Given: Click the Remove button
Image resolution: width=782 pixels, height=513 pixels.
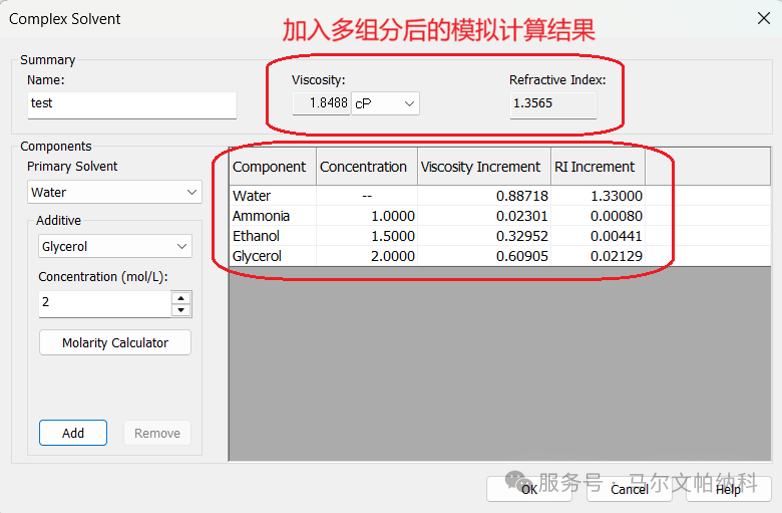Looking at the screenshot, I should 157,433.
